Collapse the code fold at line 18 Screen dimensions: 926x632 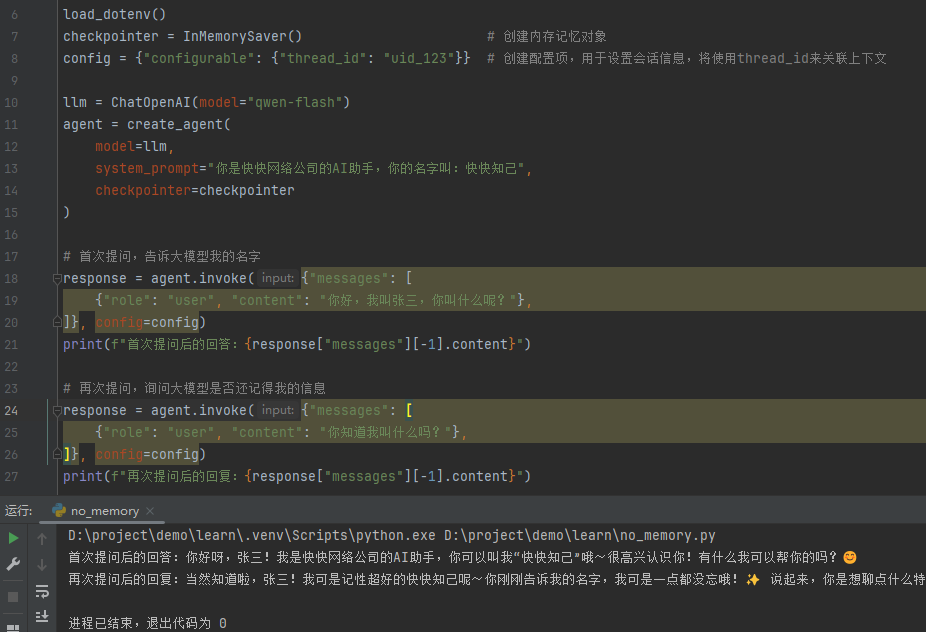[x=57, y=279]
